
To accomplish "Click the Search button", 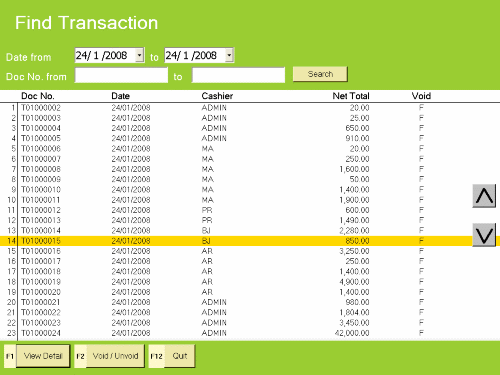I will [x=320, y=74].
